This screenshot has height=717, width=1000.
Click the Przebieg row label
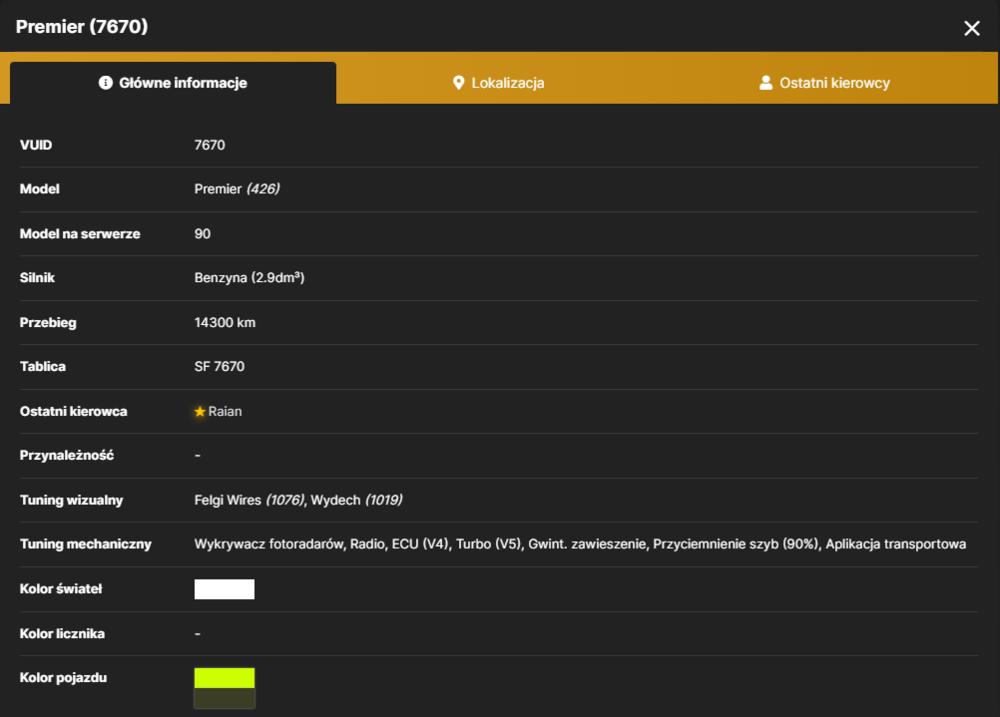tap(48, 322)
